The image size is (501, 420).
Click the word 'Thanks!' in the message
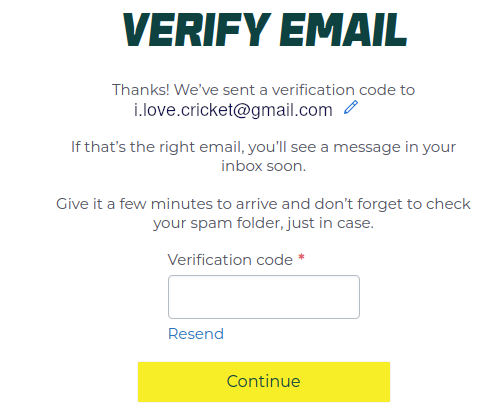pyautogui.click(x=141, y=90)
